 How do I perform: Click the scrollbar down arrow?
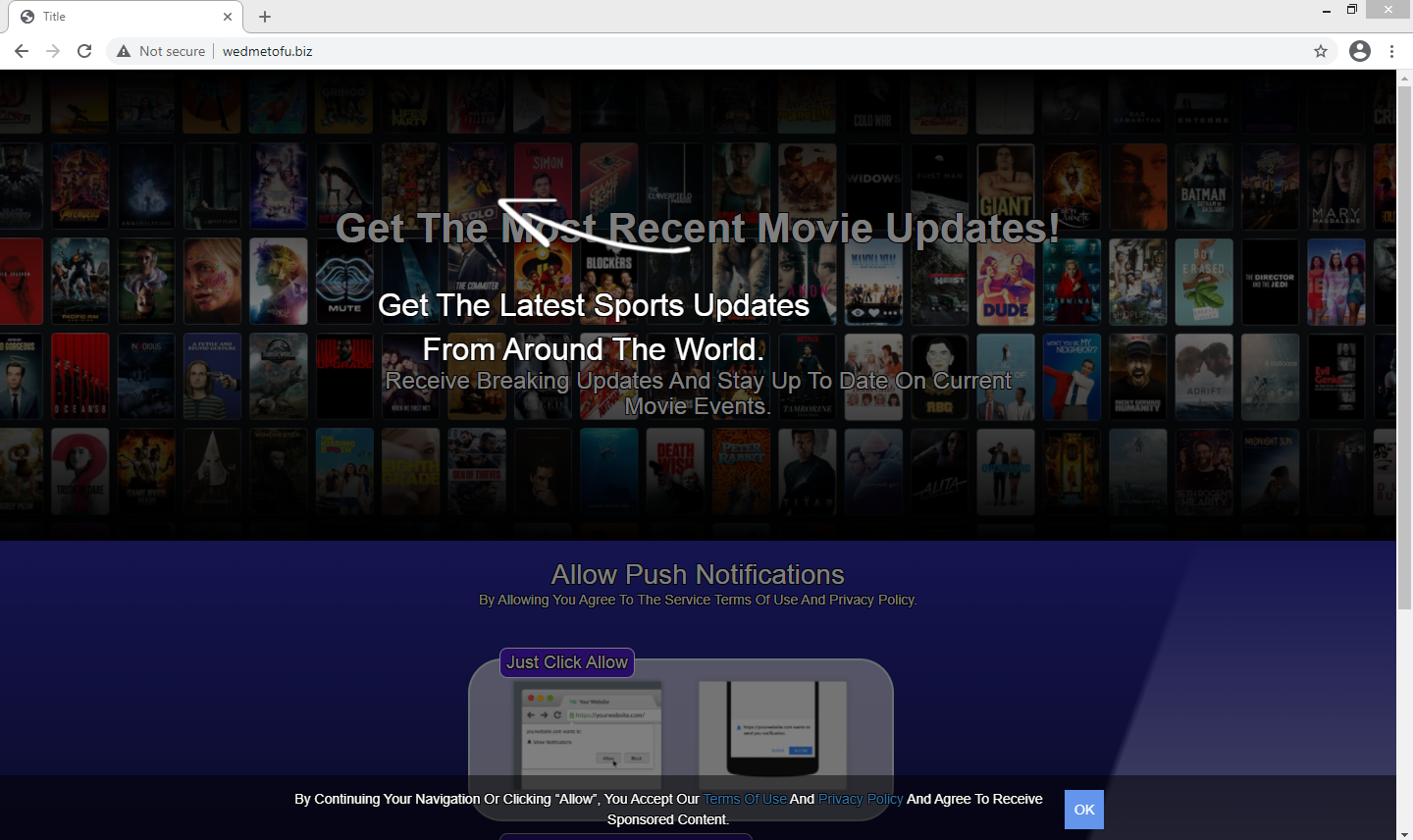tap(1404, 832)
